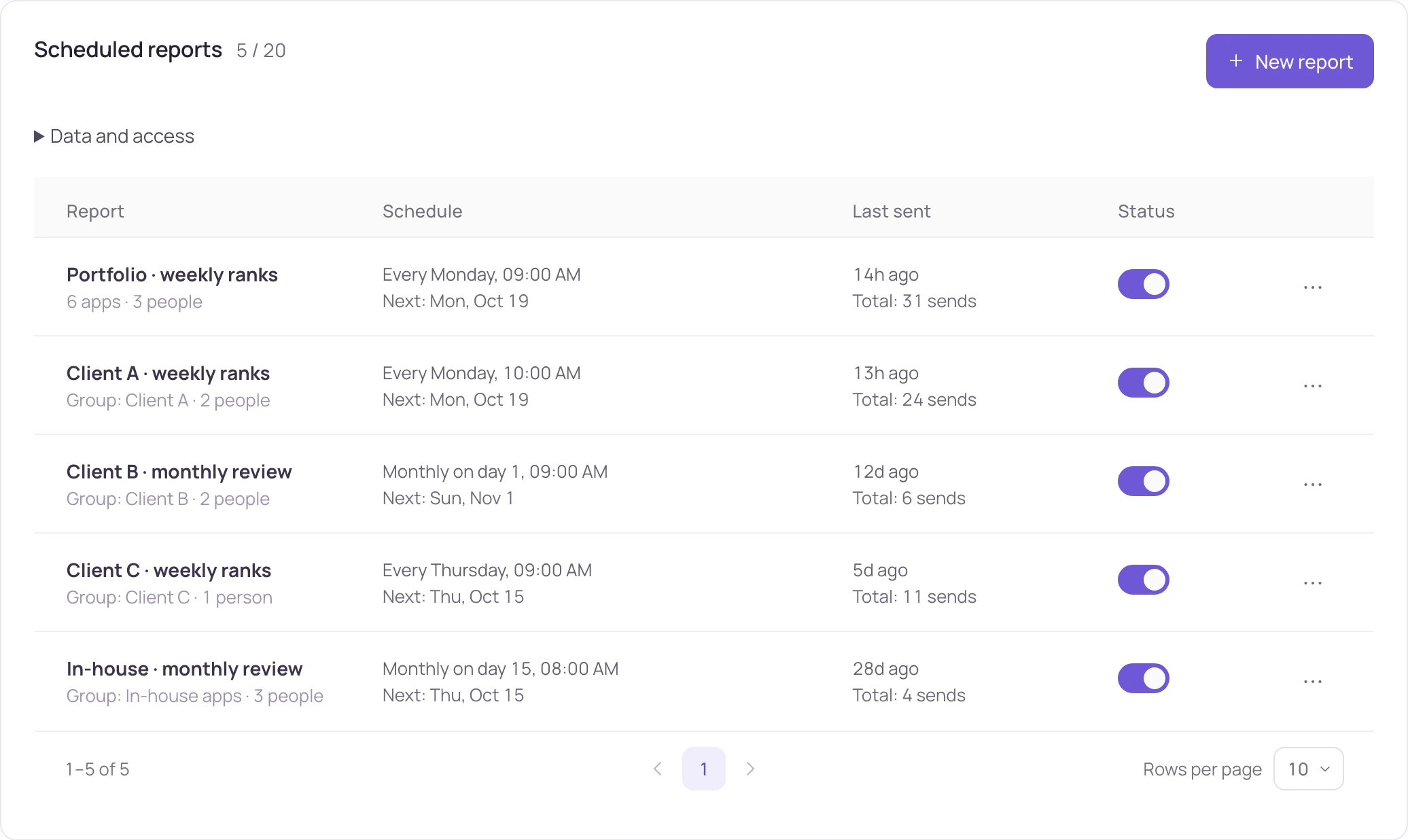The image size is (1408, 840).
Task: Expand the Data and access section
Action: [114, 136]
